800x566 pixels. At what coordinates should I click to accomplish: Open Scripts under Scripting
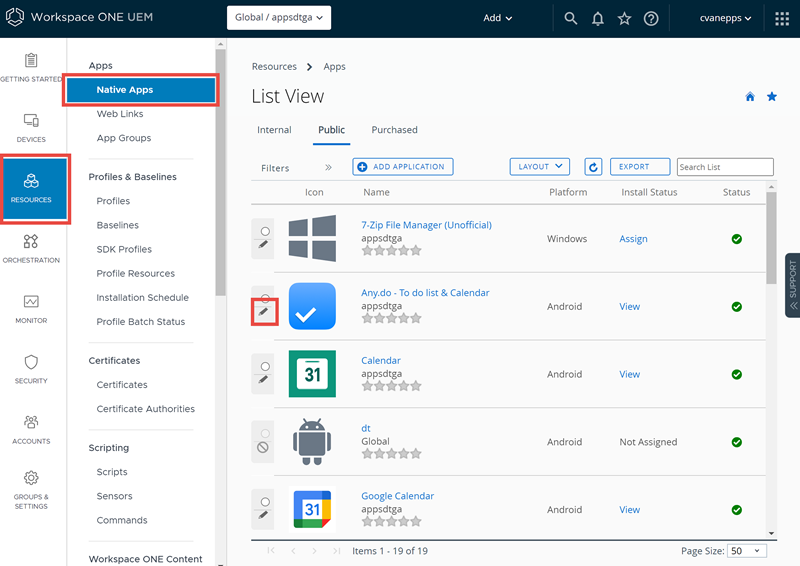tap(112, 472)
